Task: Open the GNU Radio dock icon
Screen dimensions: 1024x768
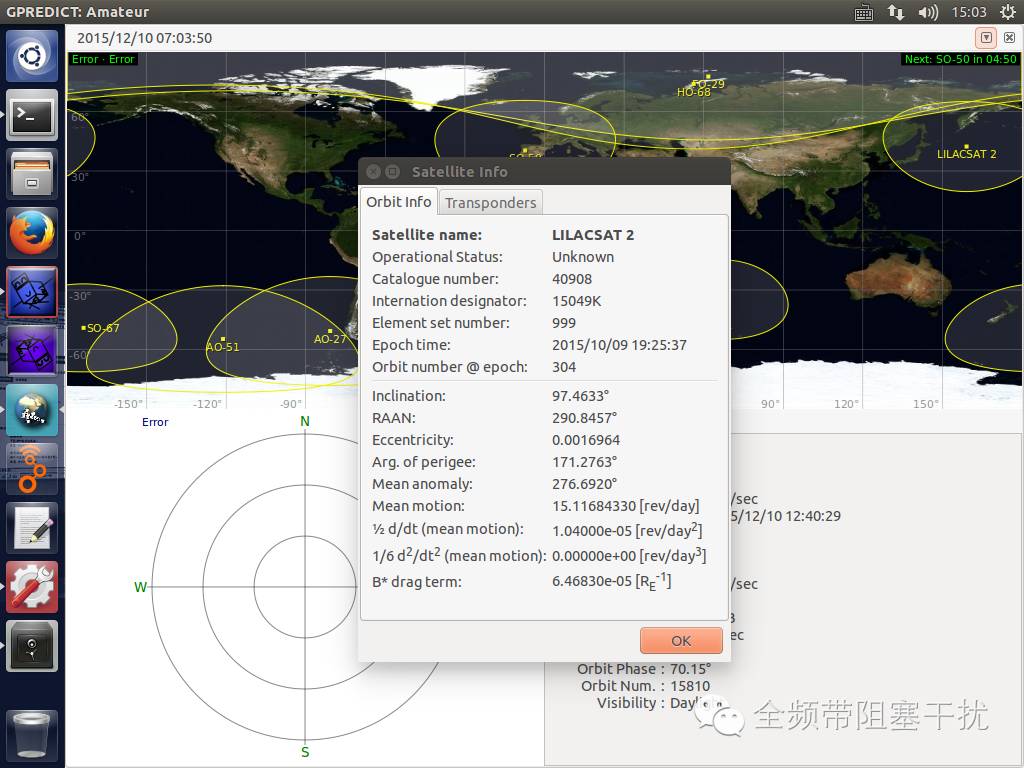Action: [x=32, y=468]
